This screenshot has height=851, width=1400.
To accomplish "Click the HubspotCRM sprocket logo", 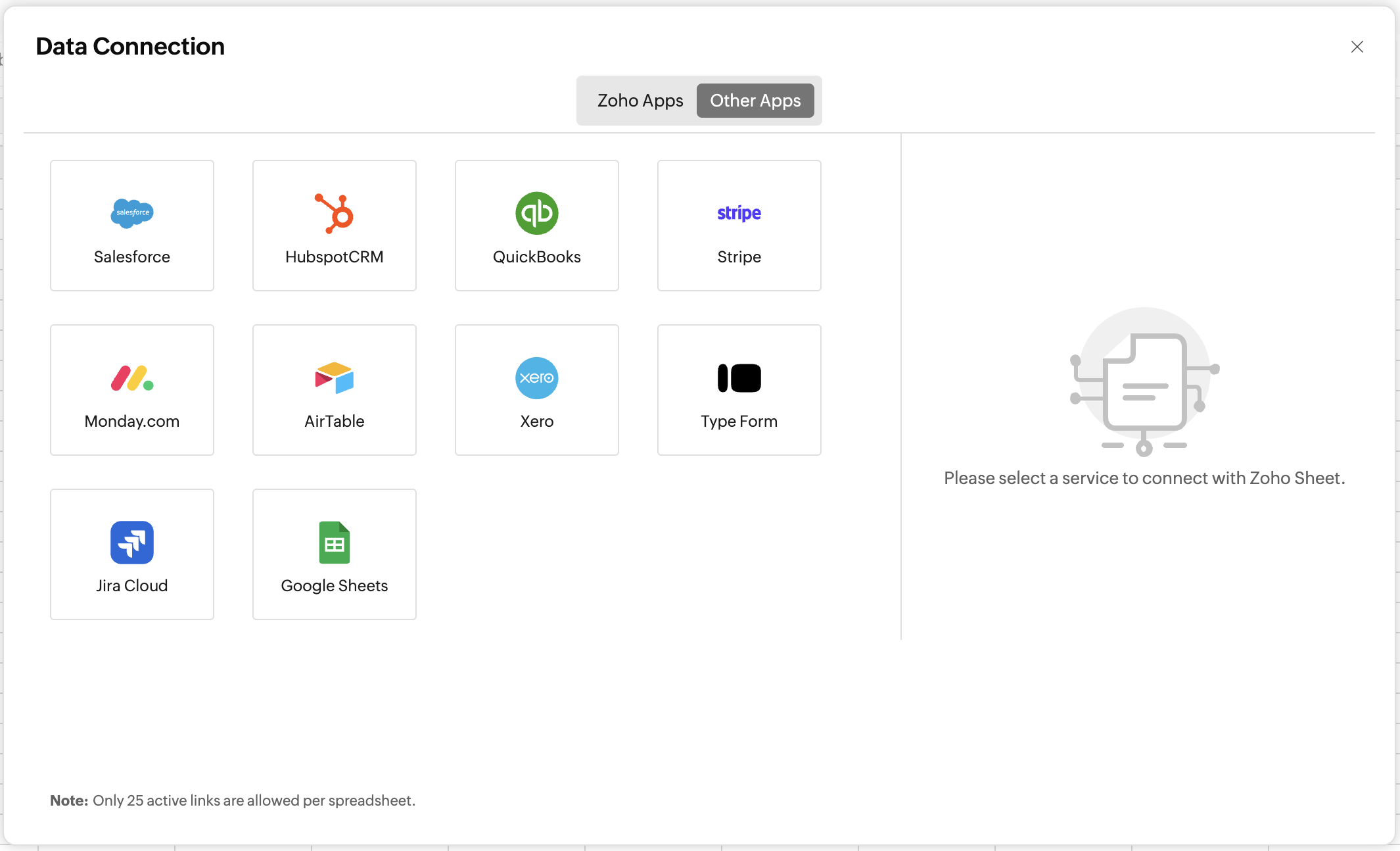I will pyautogui.click(x=334, y=213).
